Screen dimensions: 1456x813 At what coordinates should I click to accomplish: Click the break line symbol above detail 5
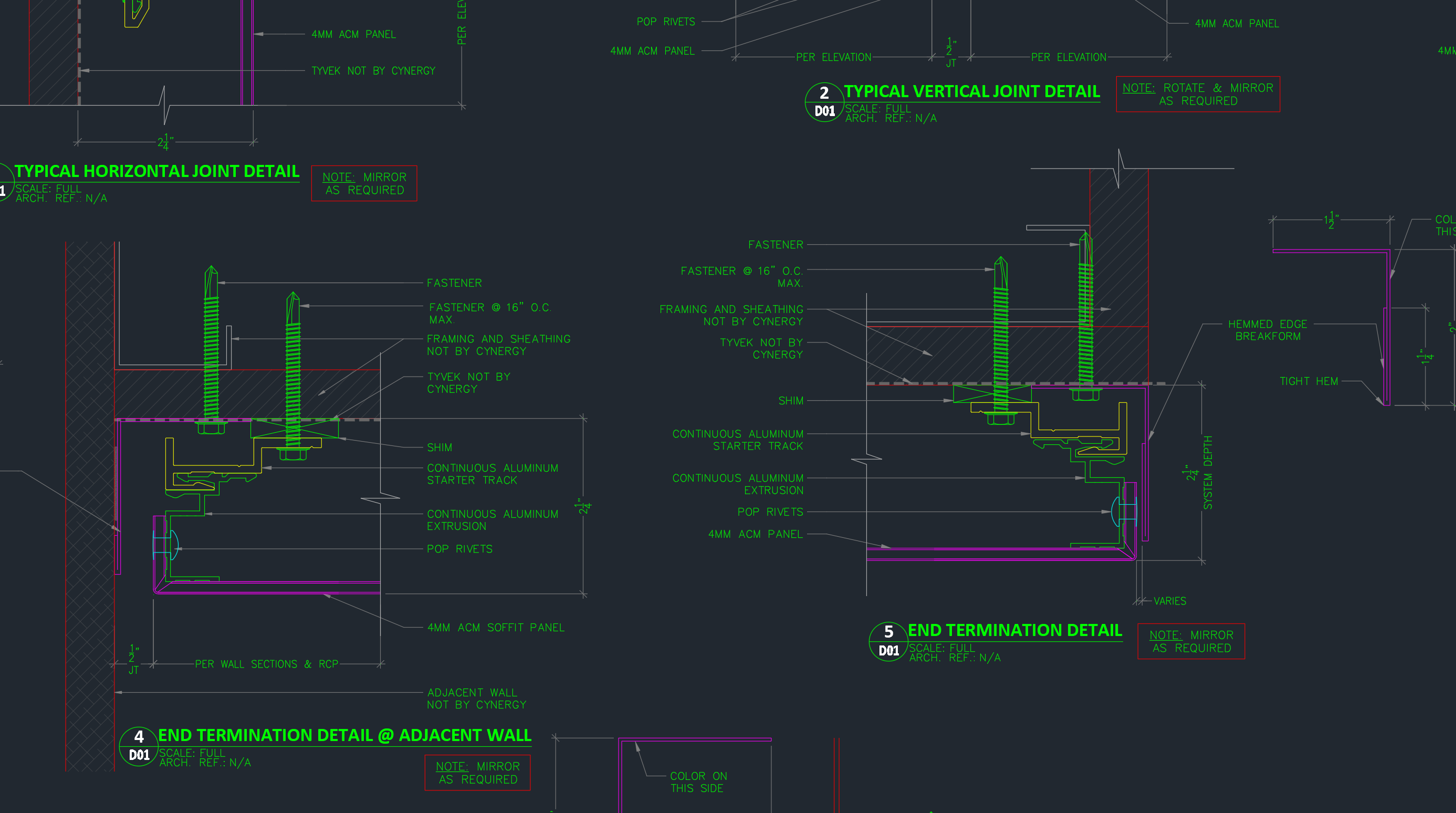coord(1118,168)
